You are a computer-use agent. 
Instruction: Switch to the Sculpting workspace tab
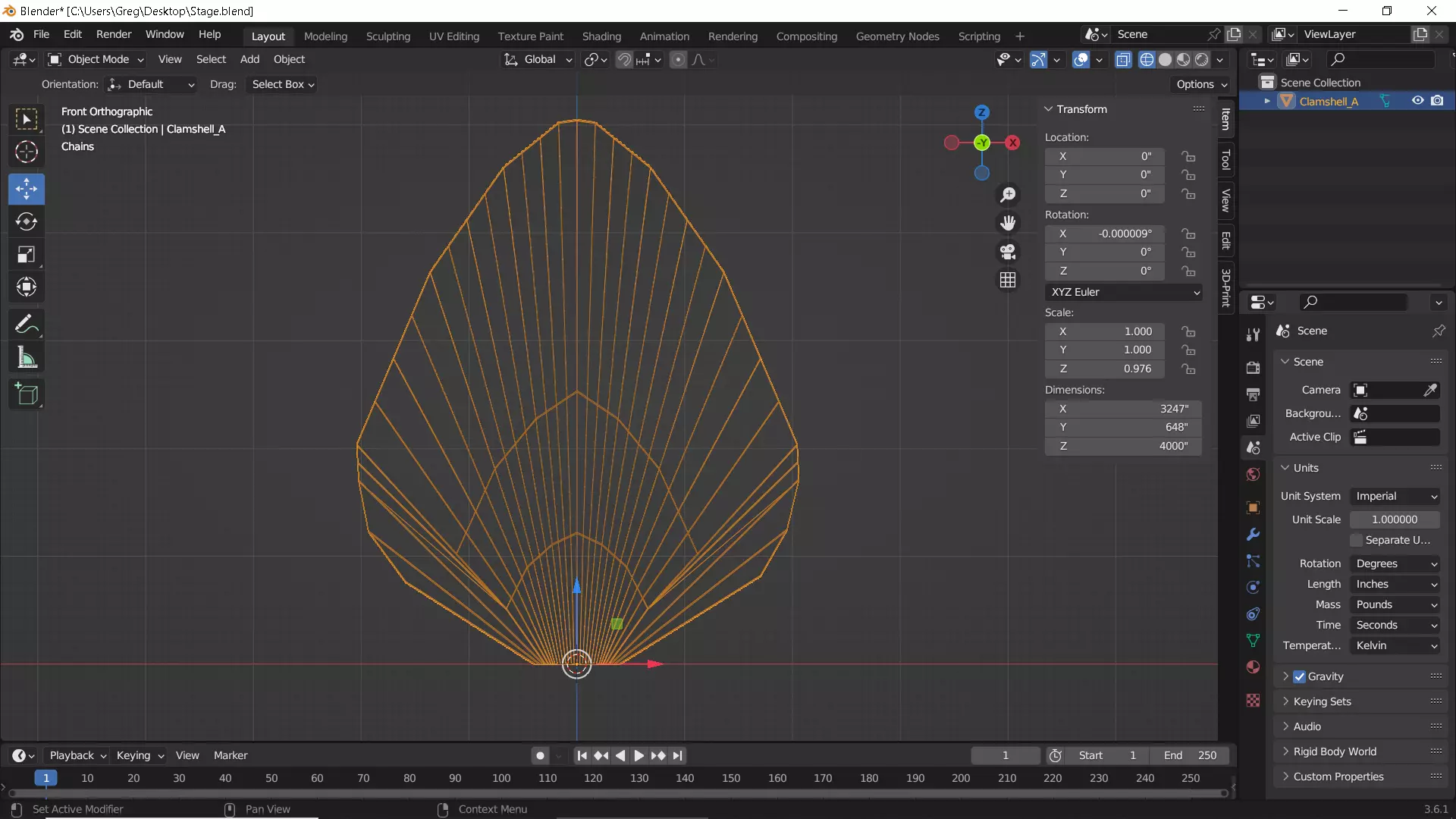coord(388,36)
